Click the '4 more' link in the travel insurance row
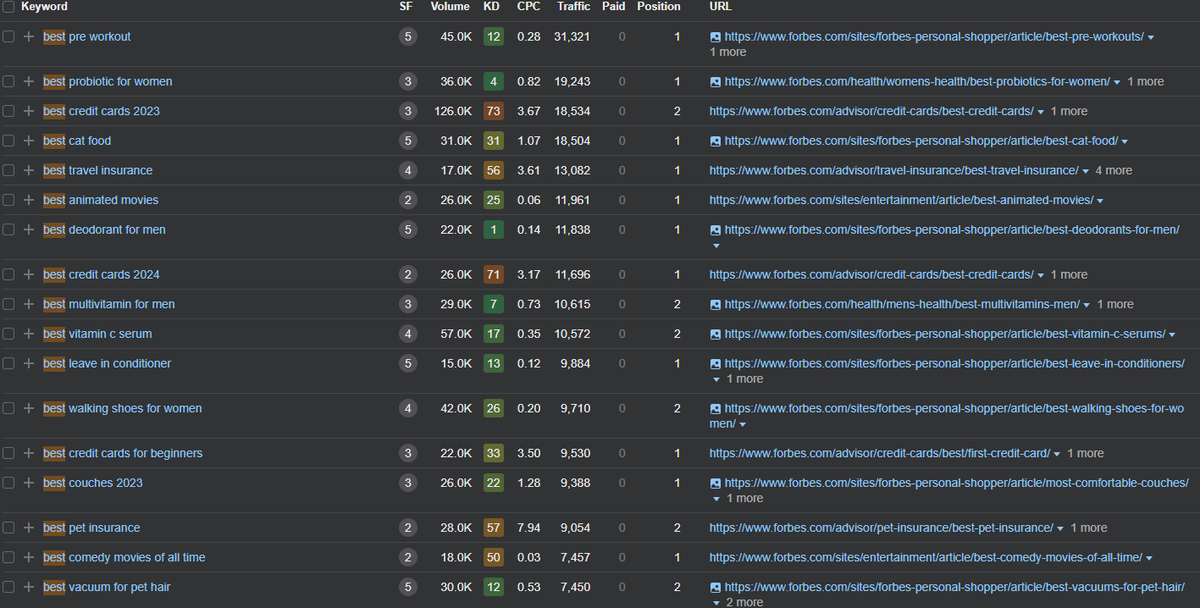Screen dimensions: 1200x608 [1114, 171]
